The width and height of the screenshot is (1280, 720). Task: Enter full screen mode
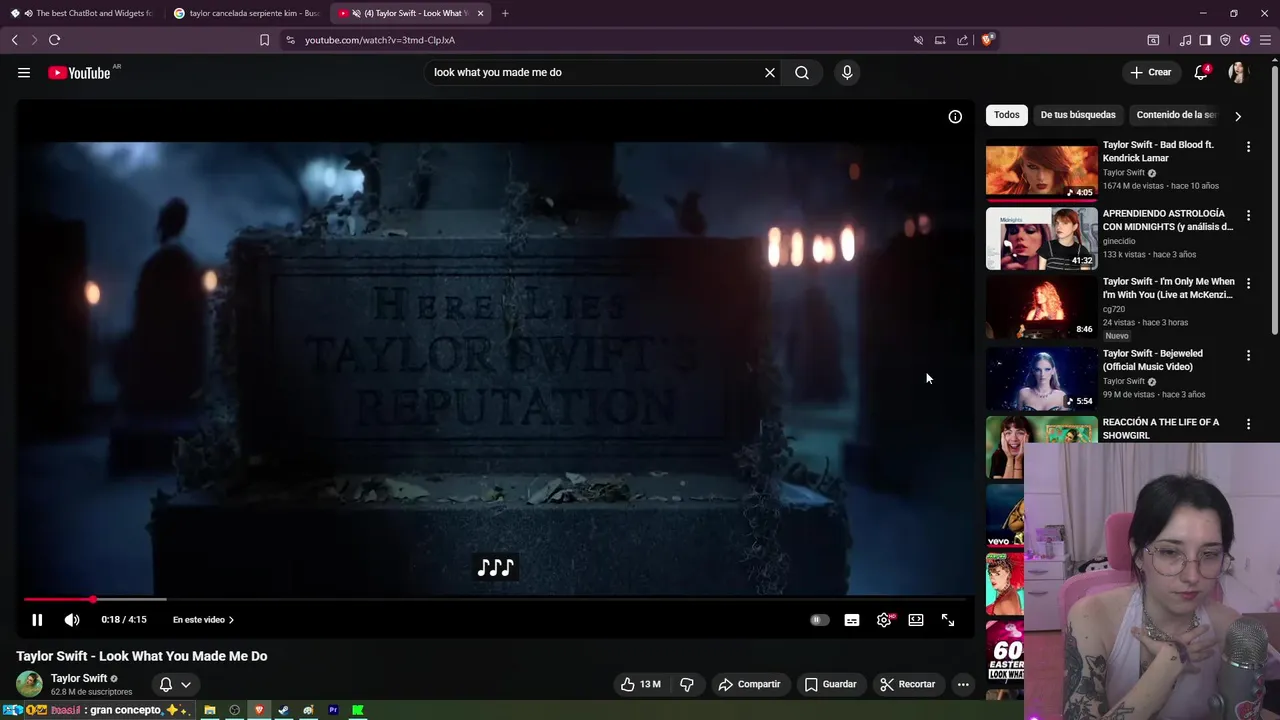[948, 620]
